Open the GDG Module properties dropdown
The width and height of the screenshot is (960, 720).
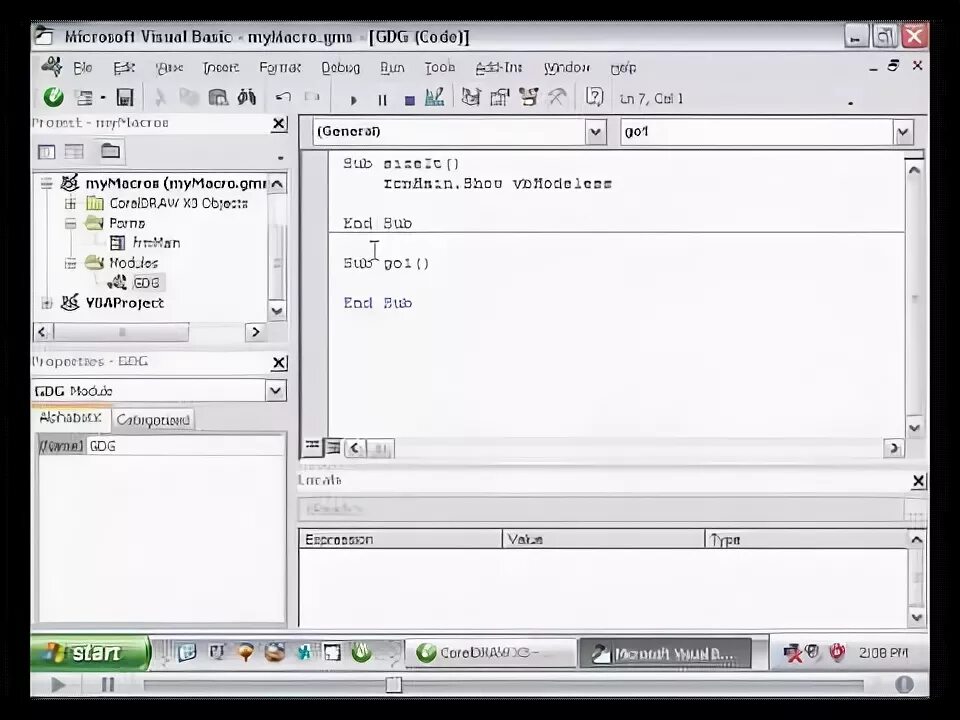pos(276,391)
